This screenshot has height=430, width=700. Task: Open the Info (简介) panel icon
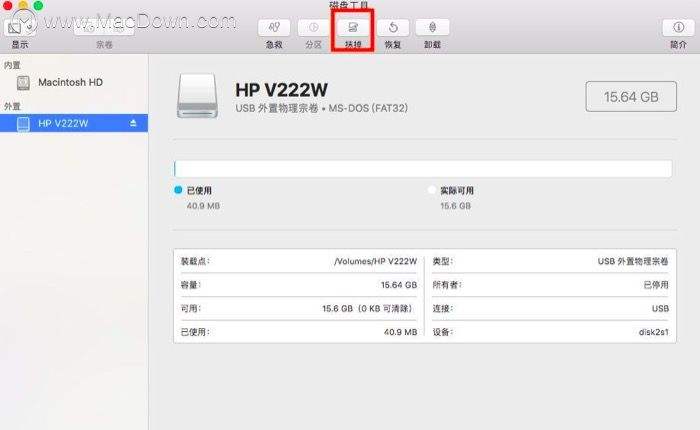pyautogui.click(x=678, y=28)
